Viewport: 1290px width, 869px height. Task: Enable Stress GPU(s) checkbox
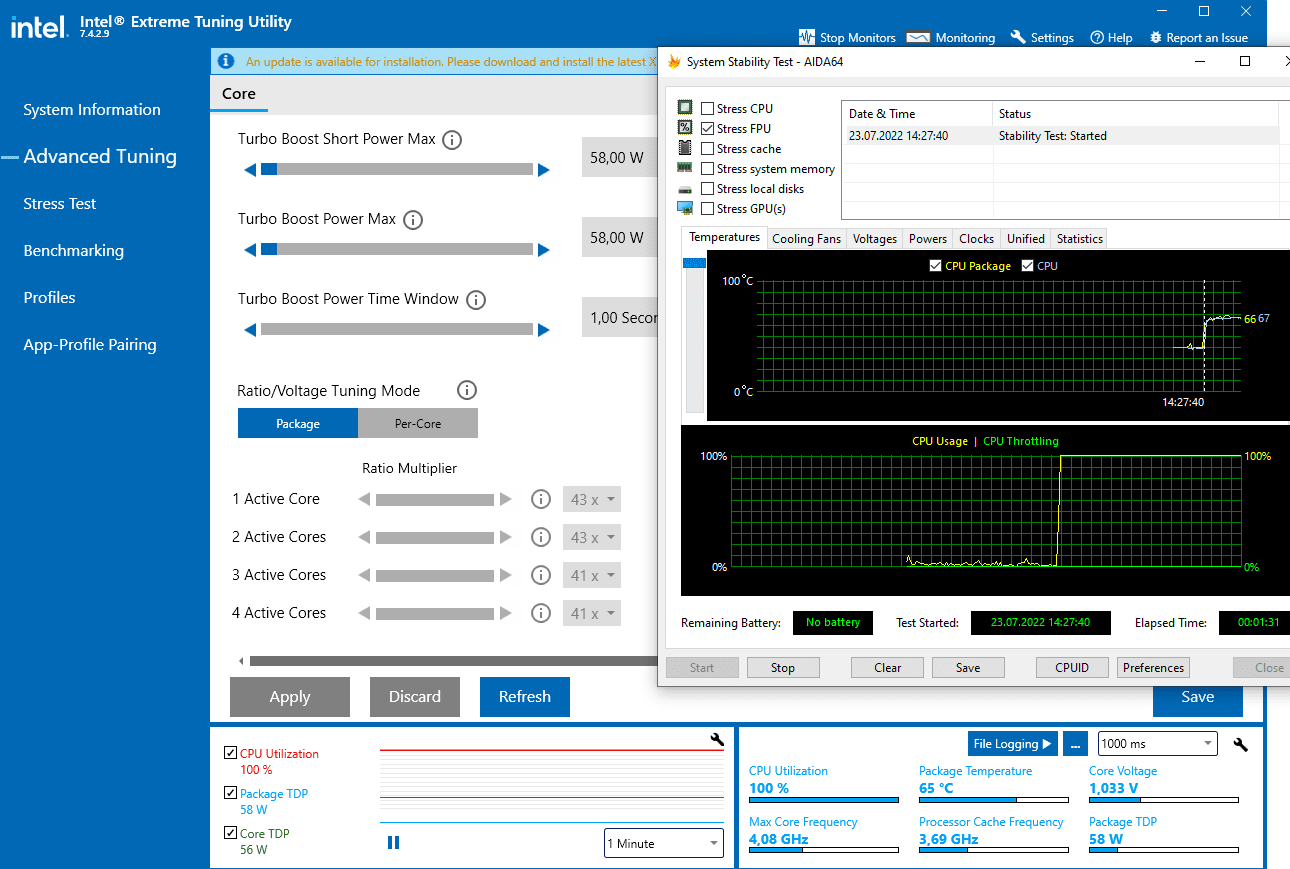coord(708,209)
